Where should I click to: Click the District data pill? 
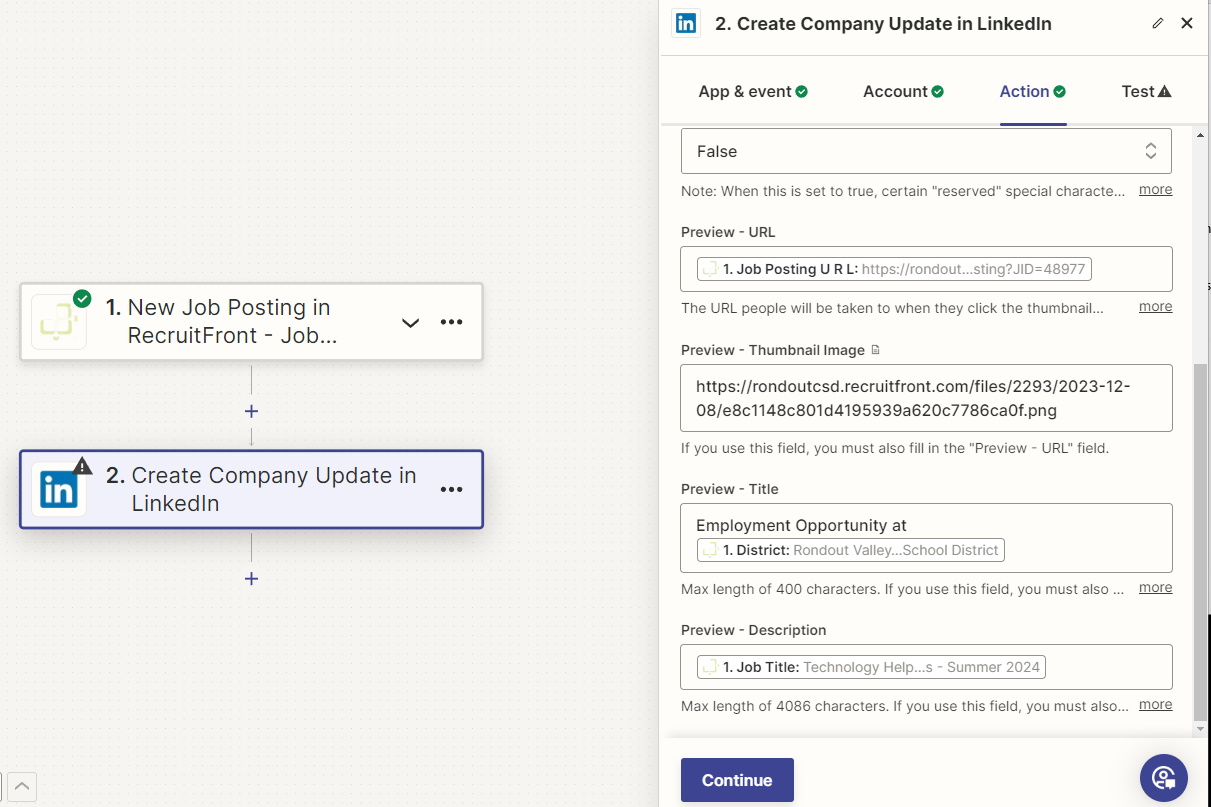click(x=851, y=550)
